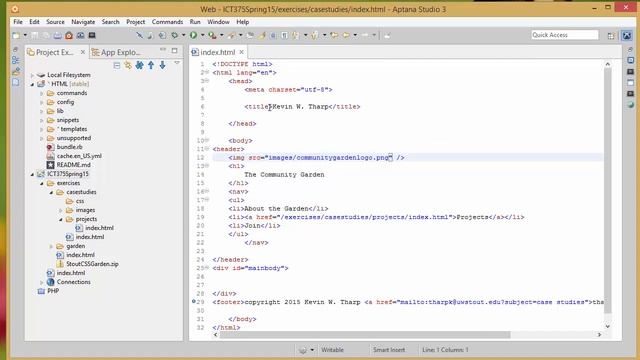640x360 pixels.
Task: Open the Window menu
Action: (x=218, y=22)
